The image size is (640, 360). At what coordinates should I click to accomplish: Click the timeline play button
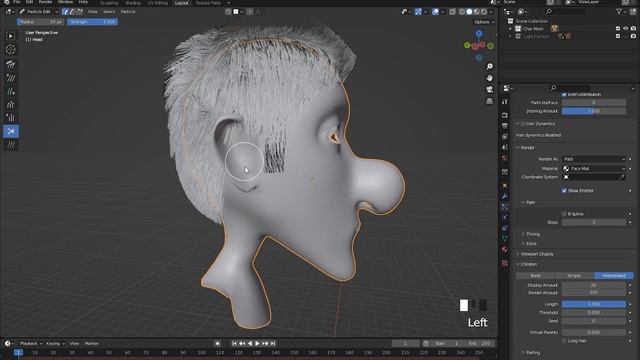tap(257, 344)
